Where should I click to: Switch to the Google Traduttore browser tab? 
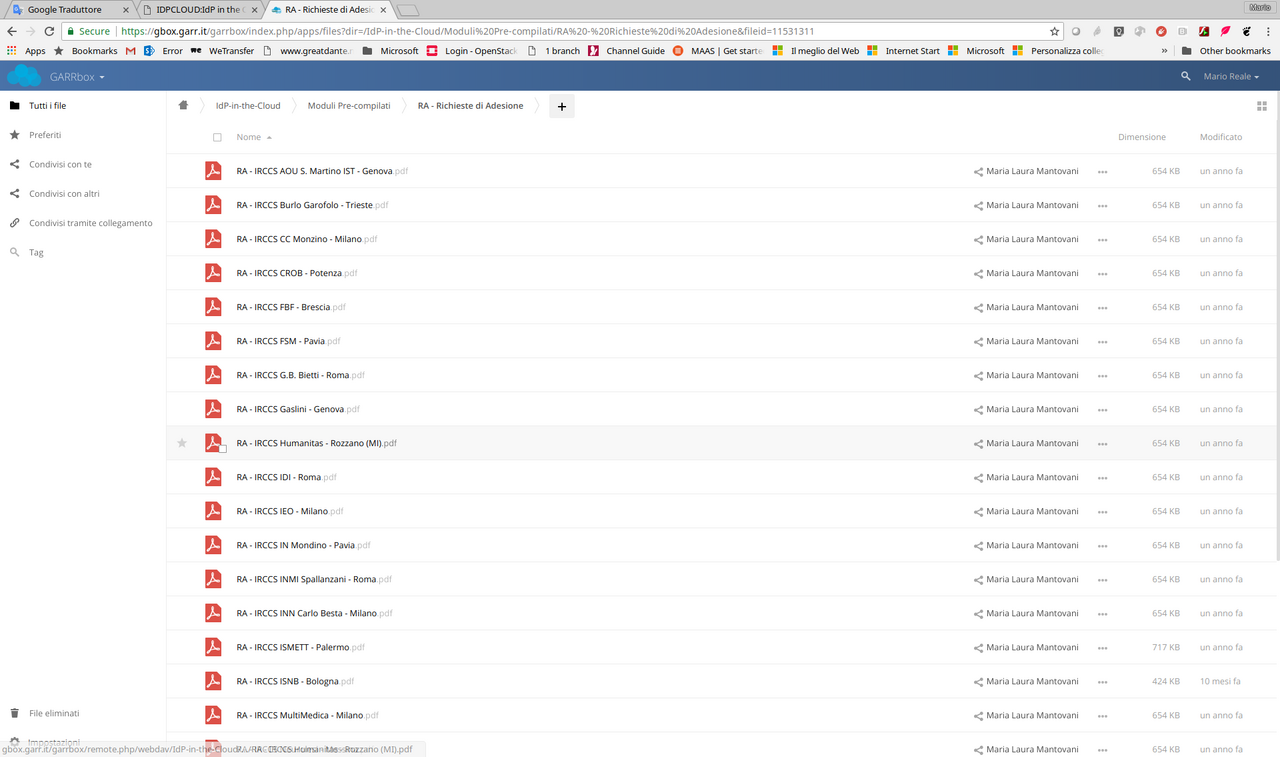coord(65,9)
